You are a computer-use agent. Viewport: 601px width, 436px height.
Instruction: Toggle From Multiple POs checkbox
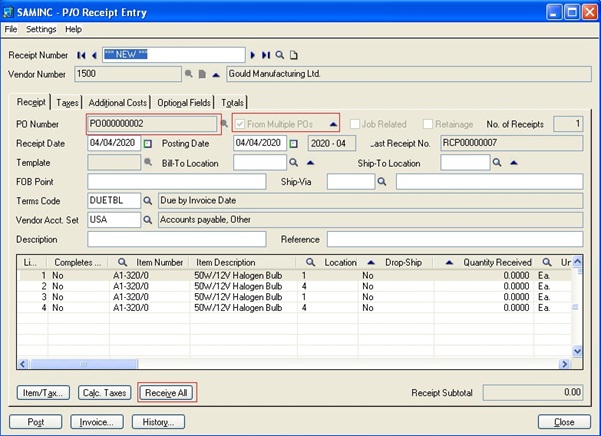tap(238, 123)
